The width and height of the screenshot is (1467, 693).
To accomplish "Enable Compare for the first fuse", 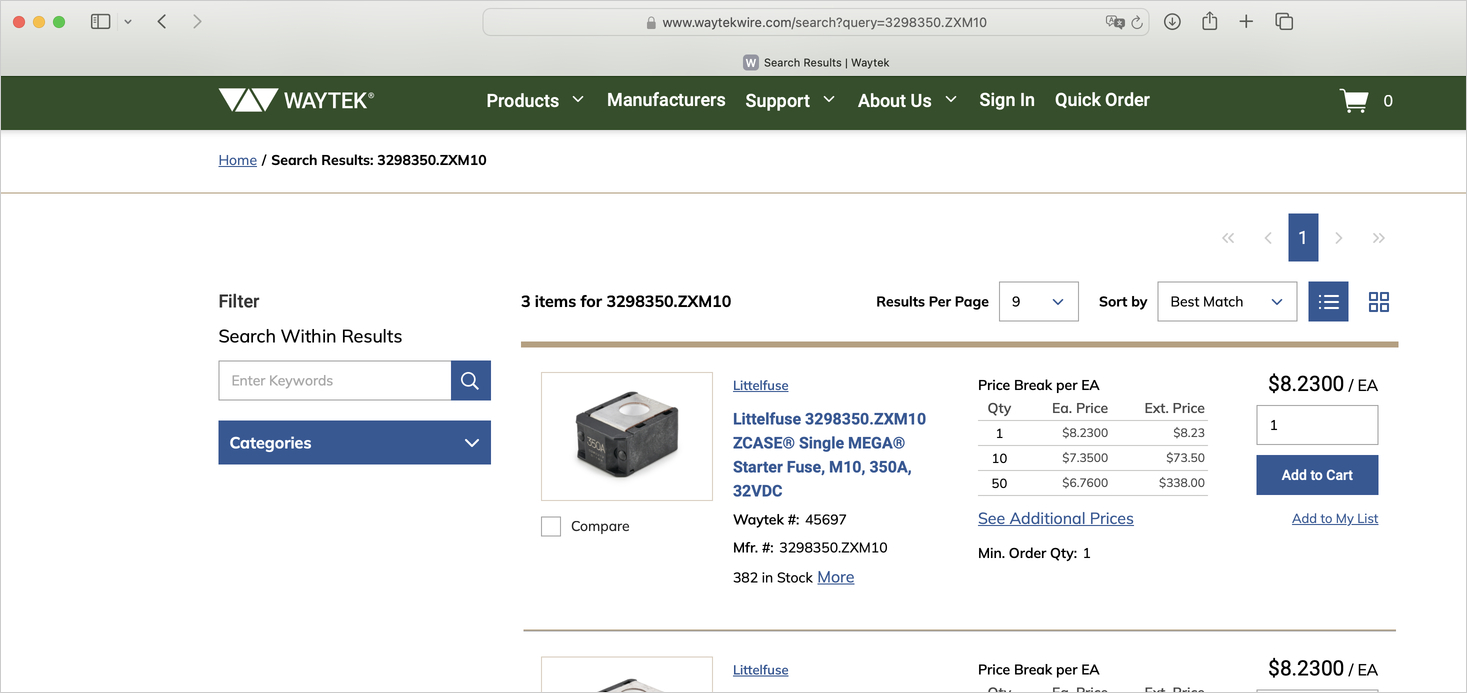I will [x=550, y=525].
